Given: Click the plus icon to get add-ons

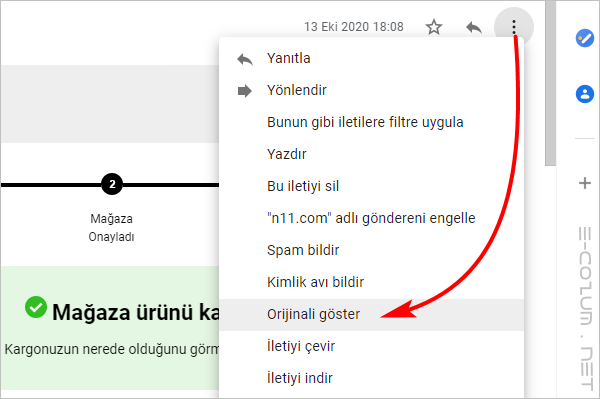Looking at the screenshot, I should (x=584, y=183).
